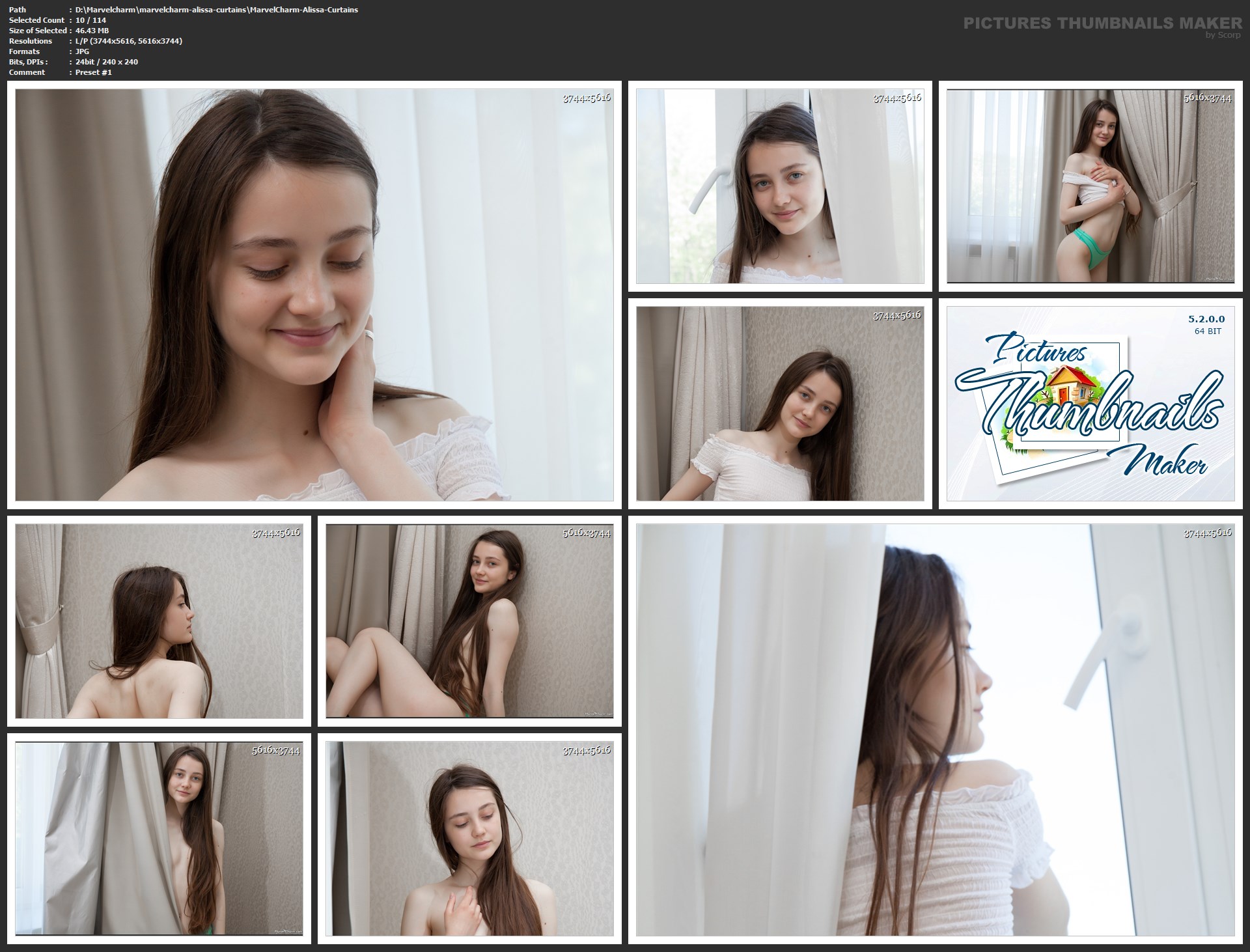Viewport: 1250px width, 952px height.
Task: Click the 5616x3744 label beside the logo tile
Action: click(x=1208, y=98)
